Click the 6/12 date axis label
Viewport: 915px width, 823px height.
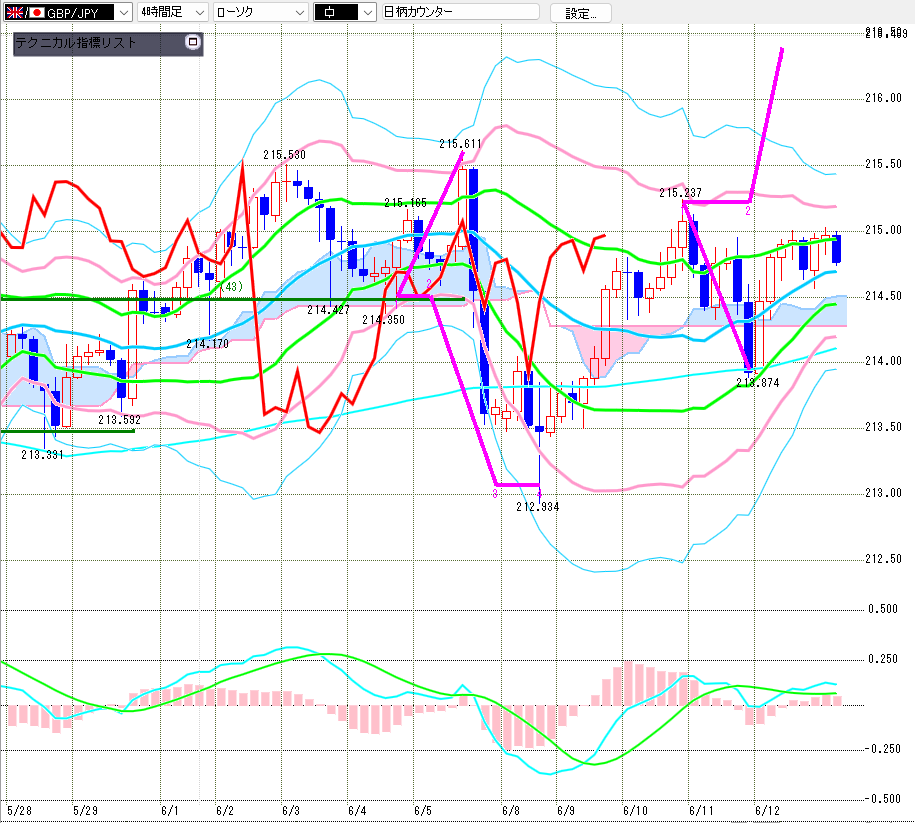pos(767,811)
